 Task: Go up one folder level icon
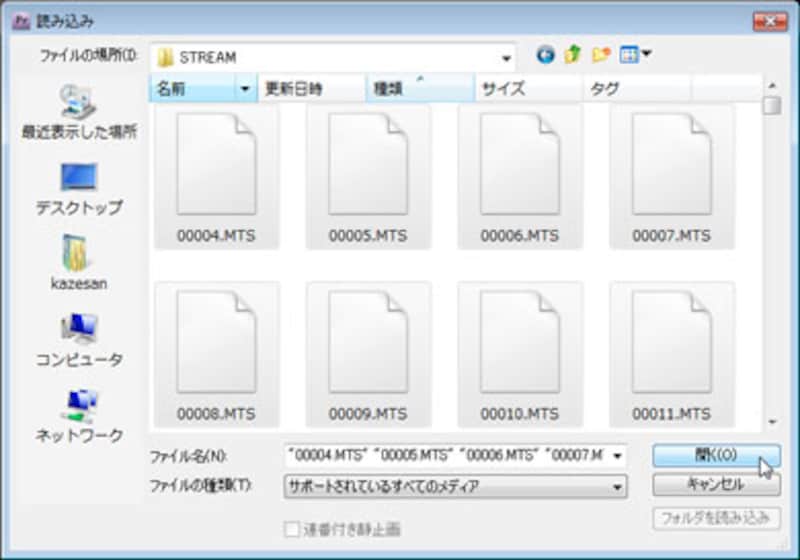573,56
